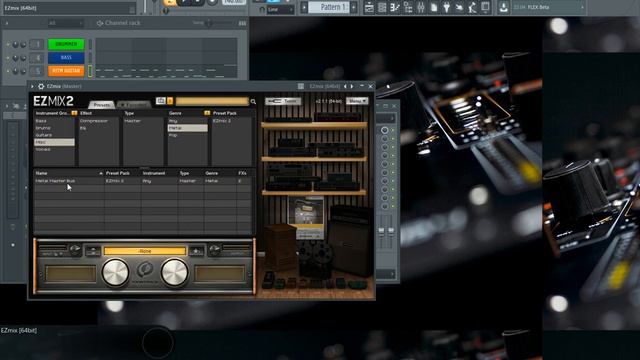Image resolution: width=640 pixels, height=360 pixels.
Task: Click the center bypass logo in EZmix rack
Action: pos(144,270)
